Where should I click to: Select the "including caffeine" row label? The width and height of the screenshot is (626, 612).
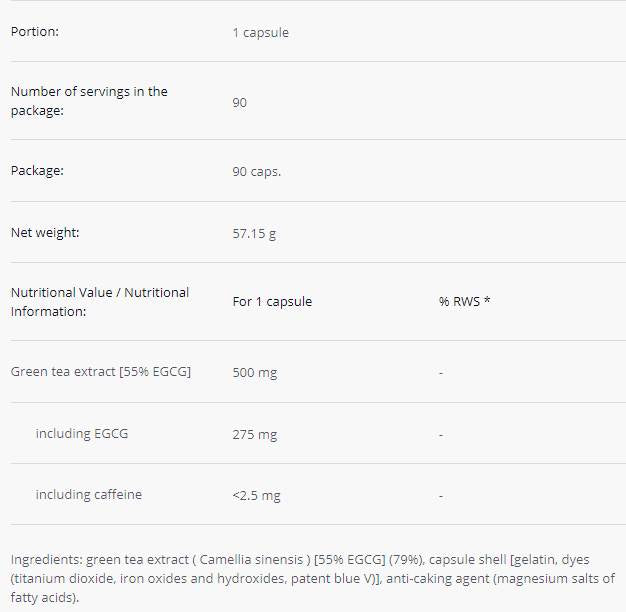point(89,494)
